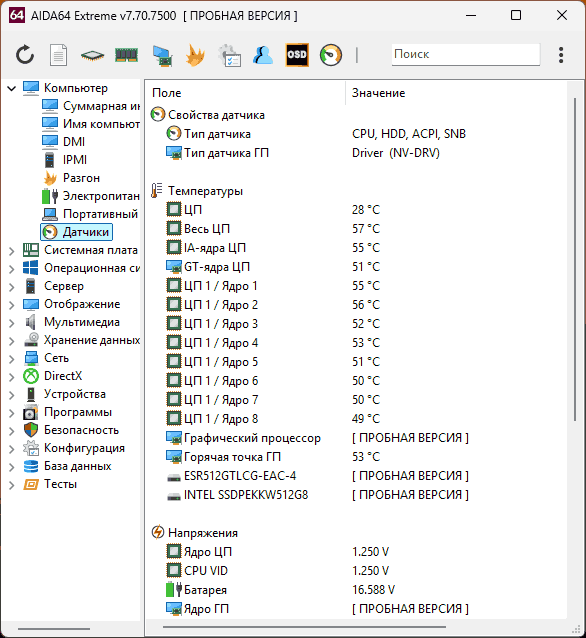Image resolution: width=586 pixels, height=638 pixels.
Task: Select the IA-ядра ЦП row
Action: (x=358, y=248)
